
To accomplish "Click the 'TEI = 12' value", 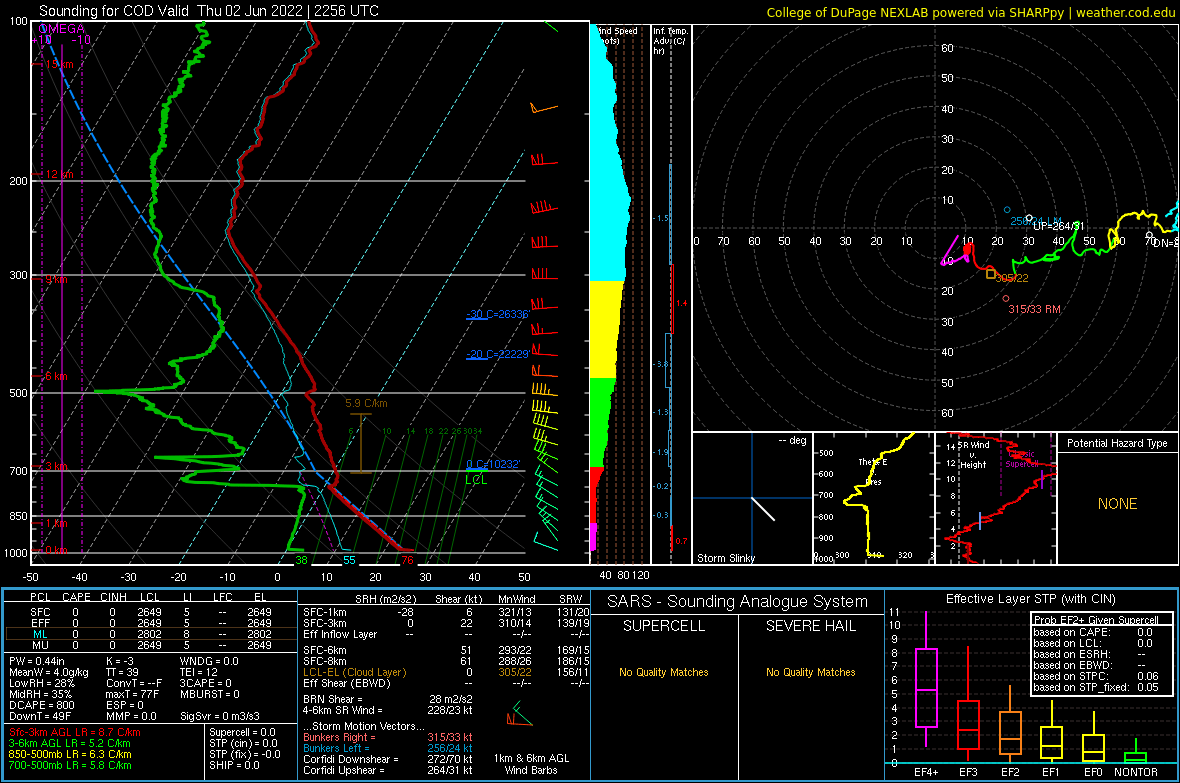I will [x=199, y=672].
